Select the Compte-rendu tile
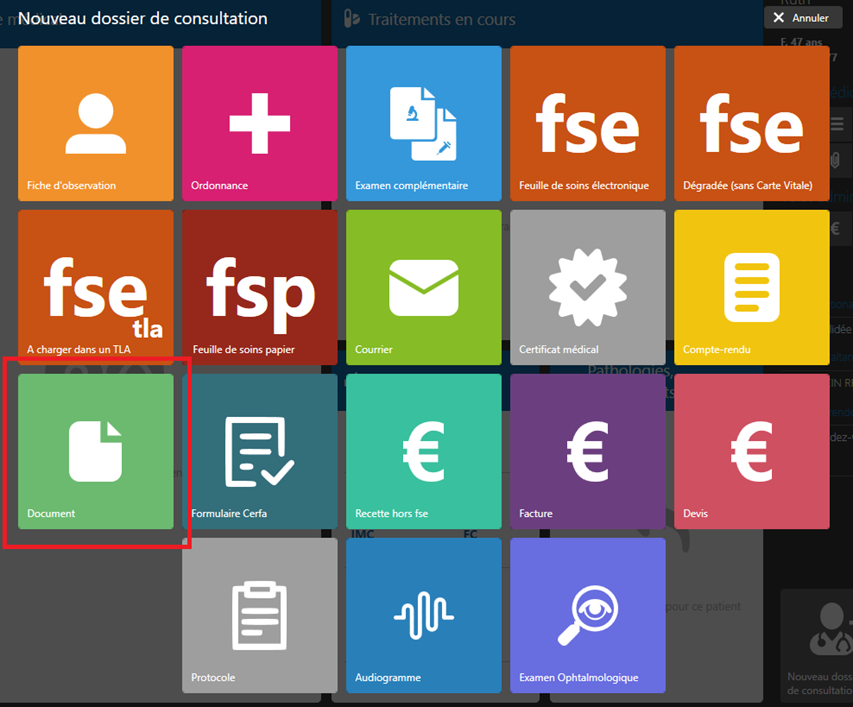 coord(752,287)
